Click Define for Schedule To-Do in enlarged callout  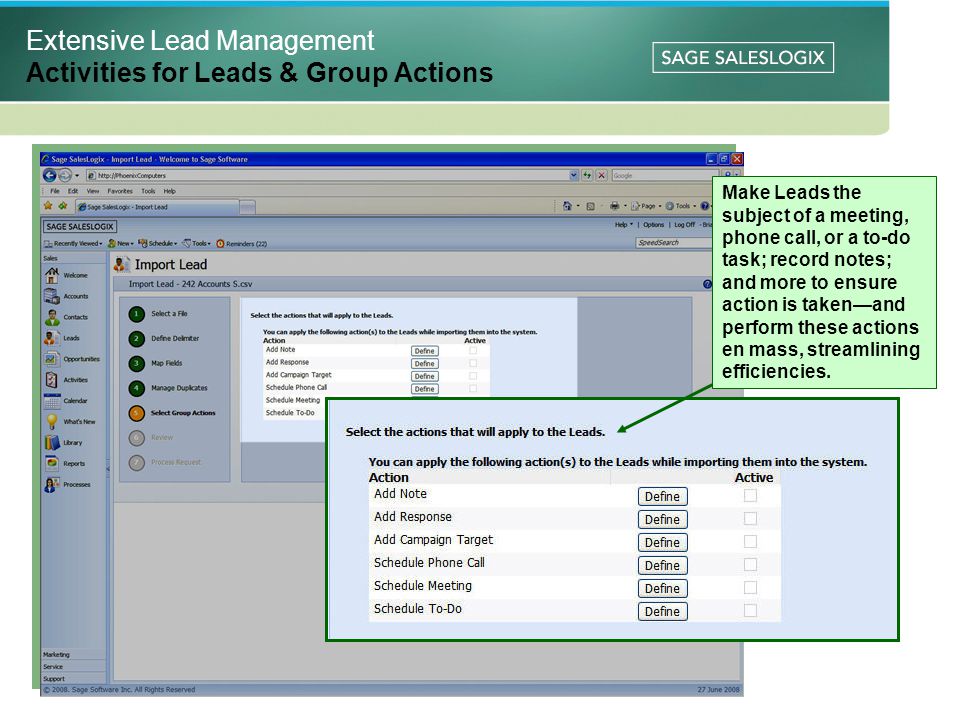tap(662, 612)
